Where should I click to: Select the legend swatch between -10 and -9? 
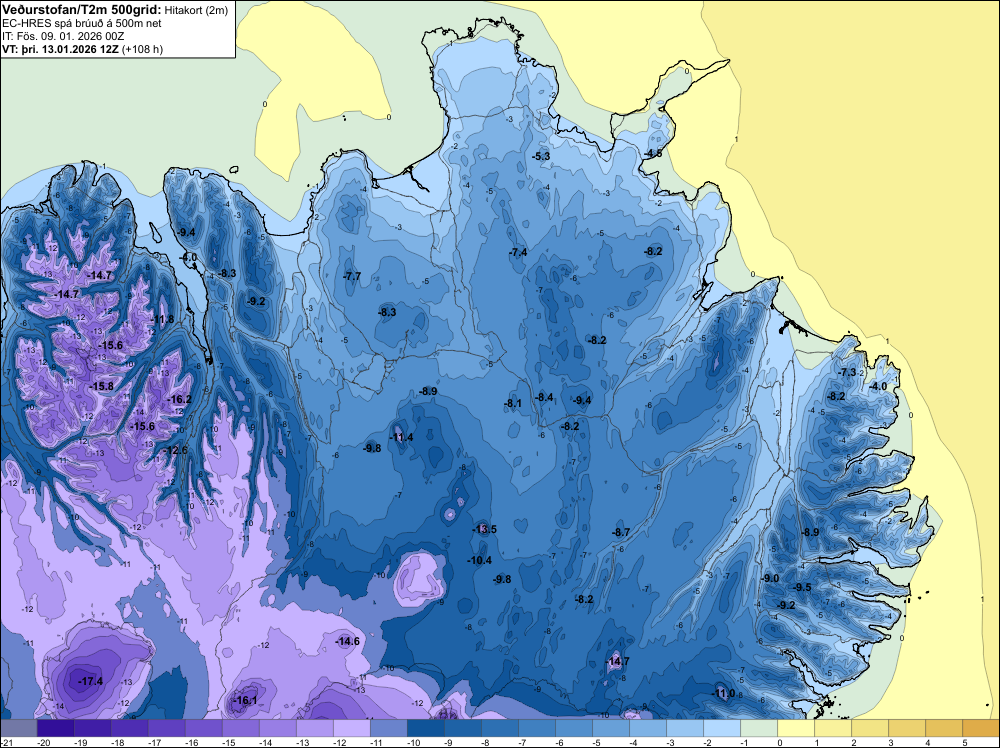(x=425, y=728)
